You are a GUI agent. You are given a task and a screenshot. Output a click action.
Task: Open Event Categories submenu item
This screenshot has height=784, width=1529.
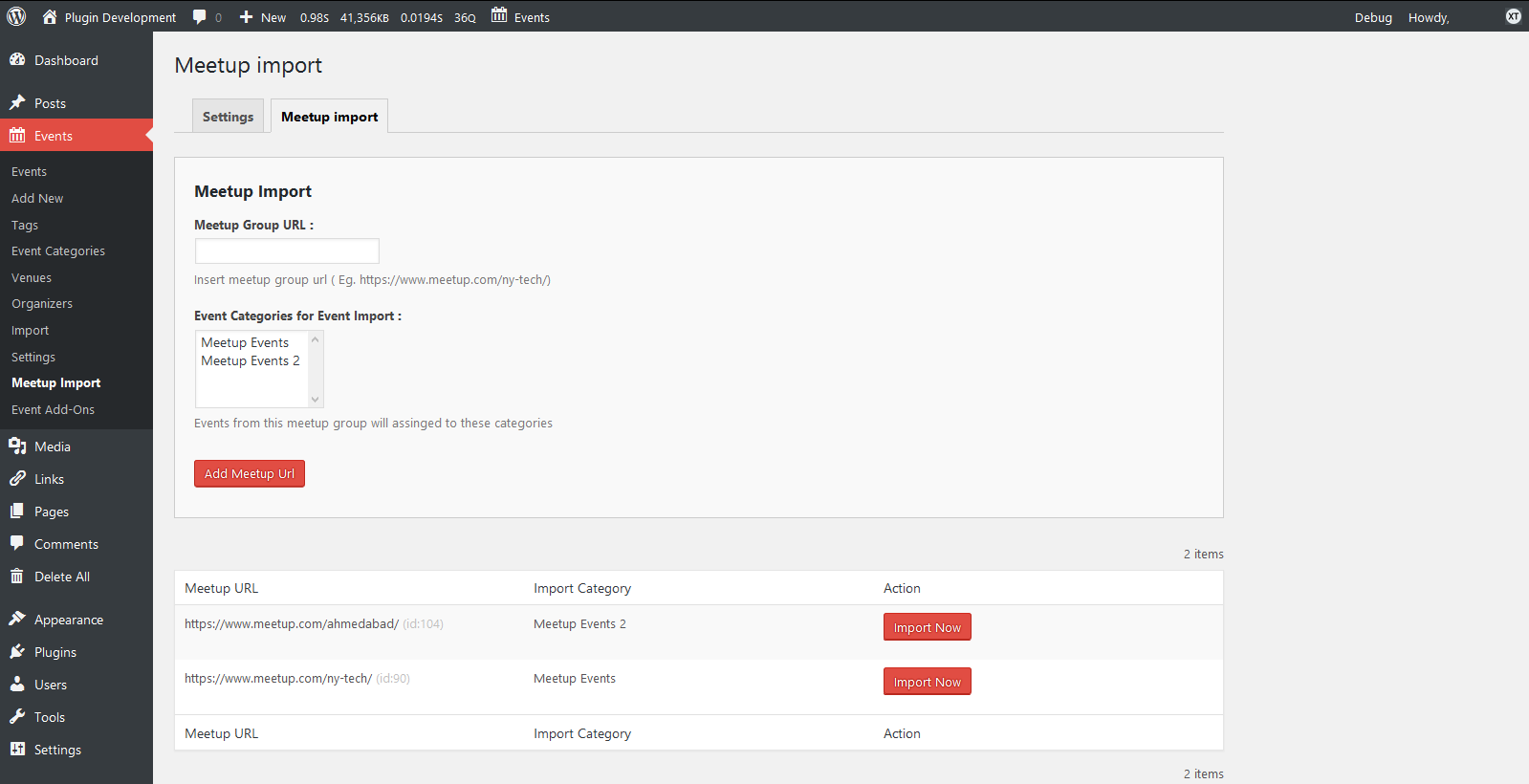[x=58, y=250]
